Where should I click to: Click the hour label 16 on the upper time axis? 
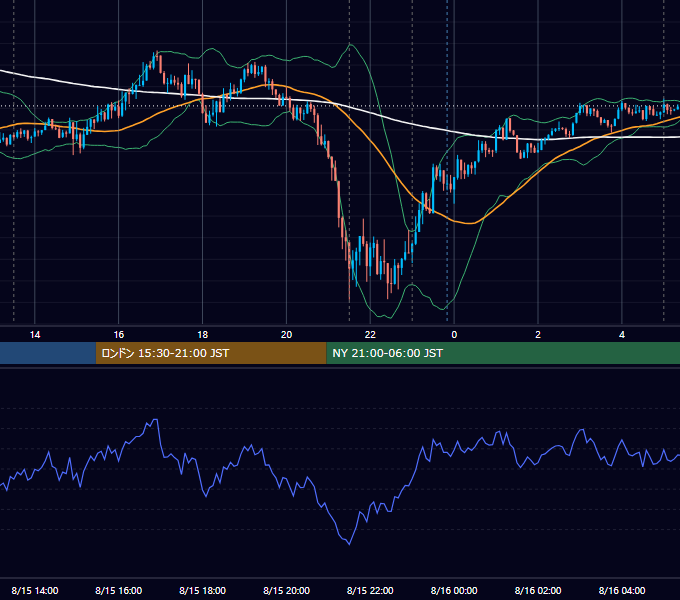point(119,335)
